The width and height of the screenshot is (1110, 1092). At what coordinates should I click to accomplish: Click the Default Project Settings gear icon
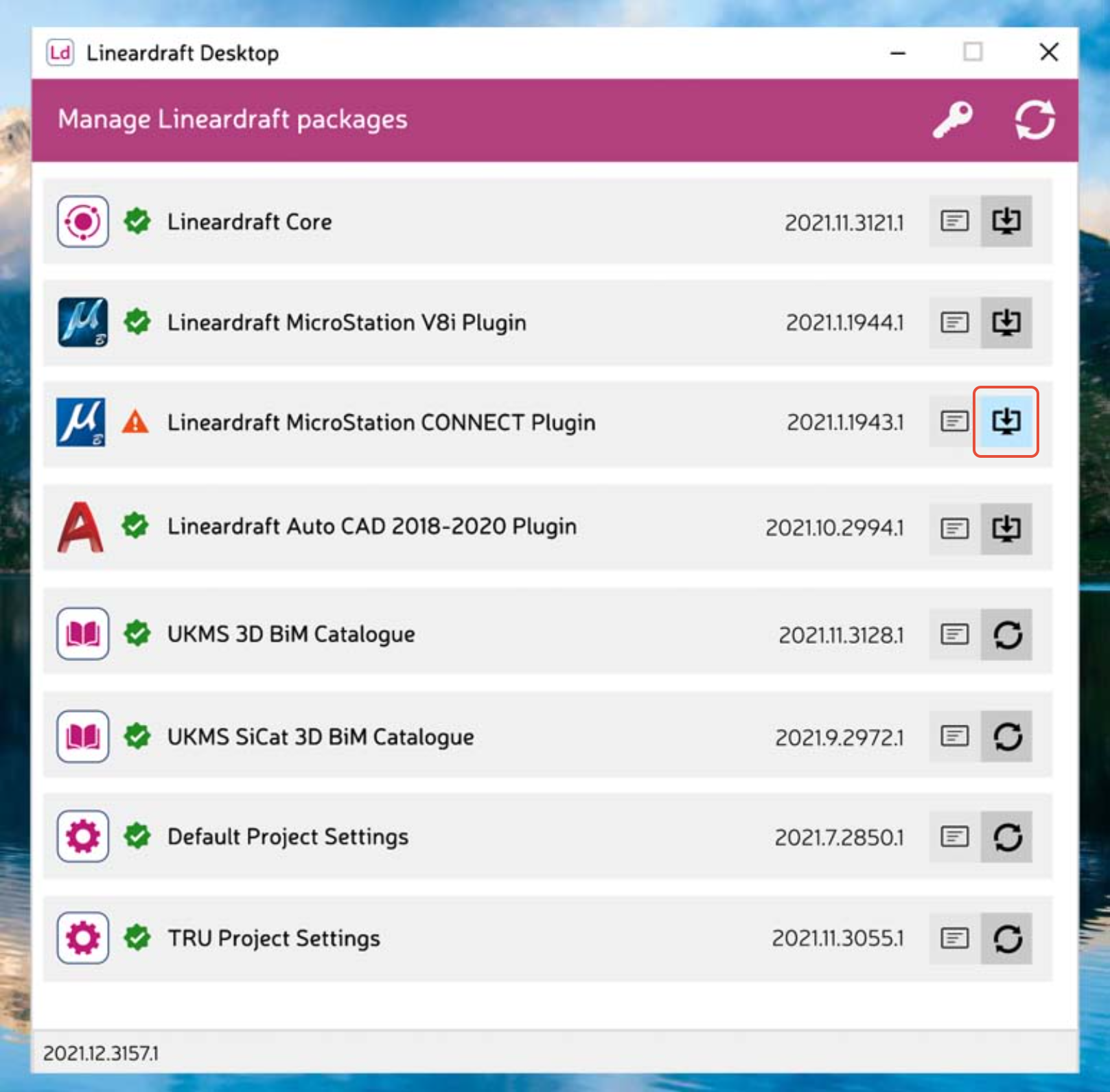pyautogui.click(x=83, y=837)
